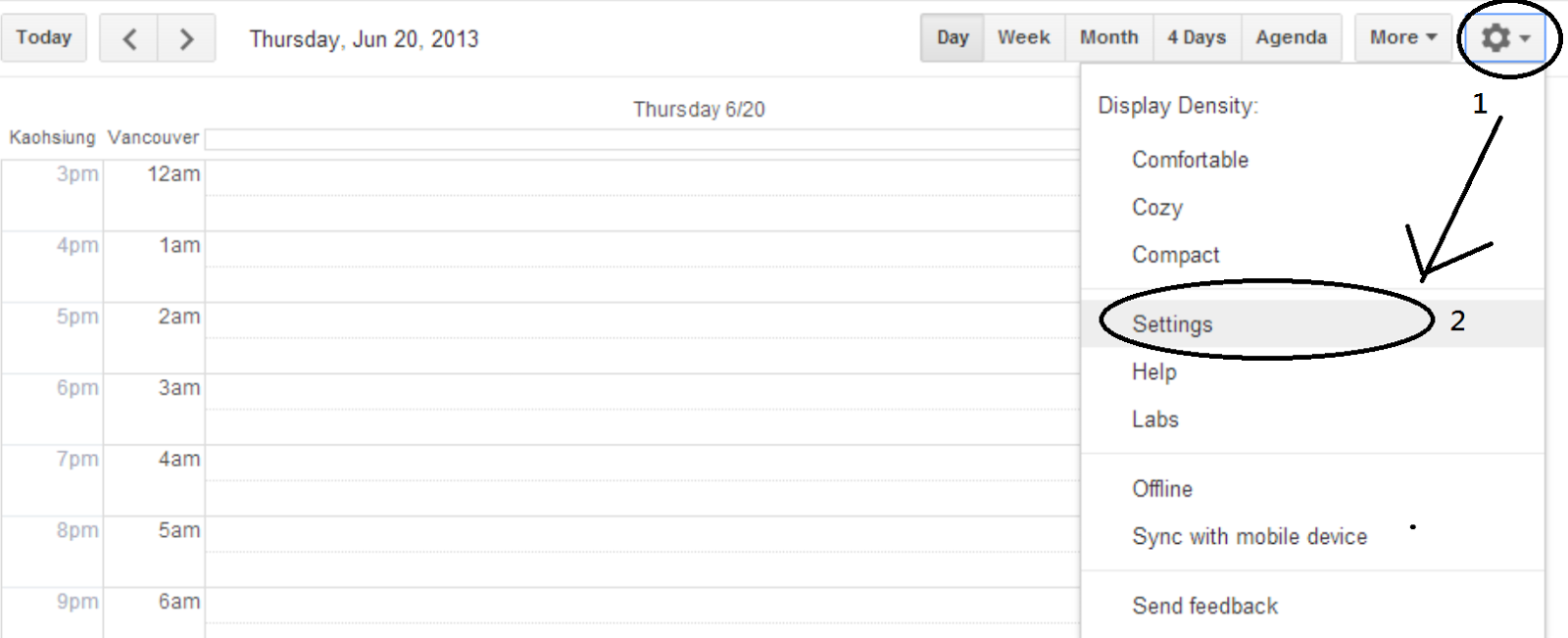1568x638 pixels.
Task: Set display density to Compact
Action: click(x=1175, y=254)
